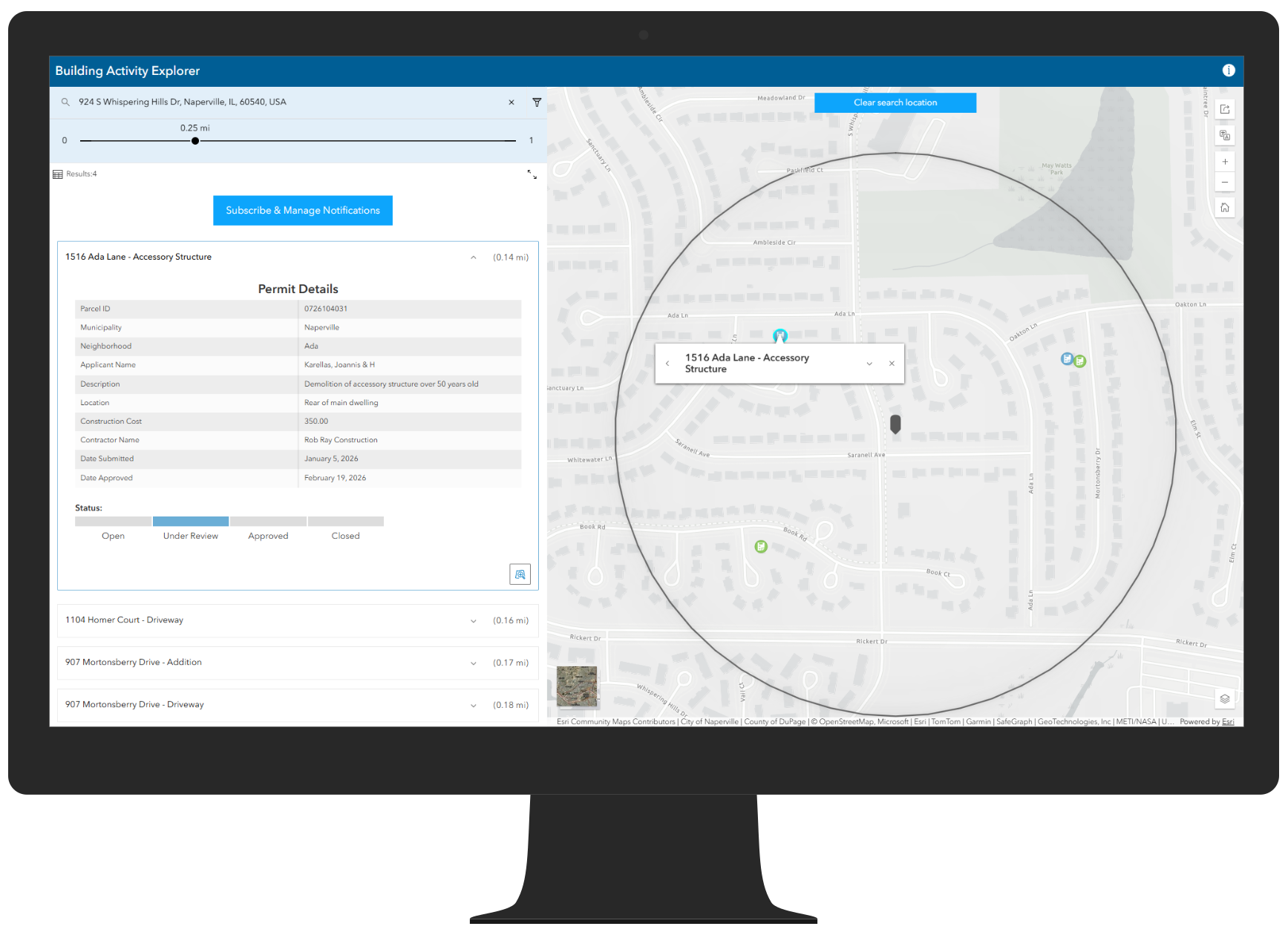The height and width of the screenshot is (932, 1288).
Task: Click the "Rear of main dwelling" location value
Action: (341, 403)
